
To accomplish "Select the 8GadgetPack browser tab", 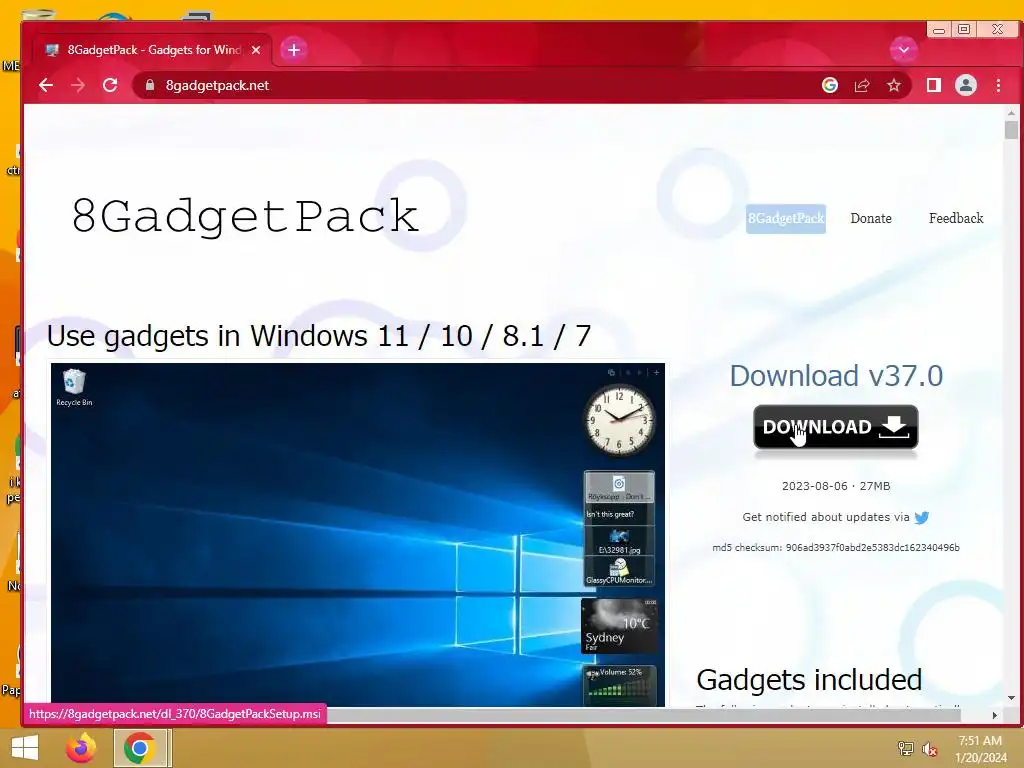I will point(153,50).
